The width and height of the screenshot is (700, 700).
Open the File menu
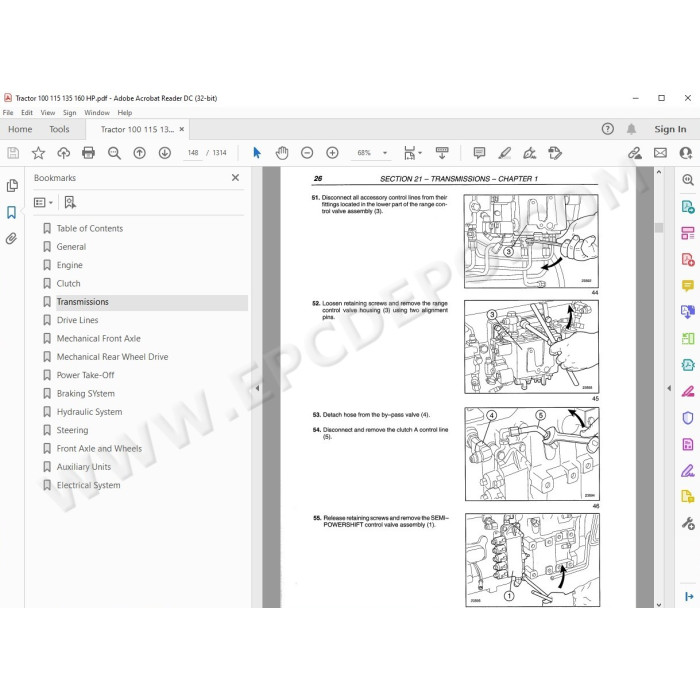click(8, 112)
